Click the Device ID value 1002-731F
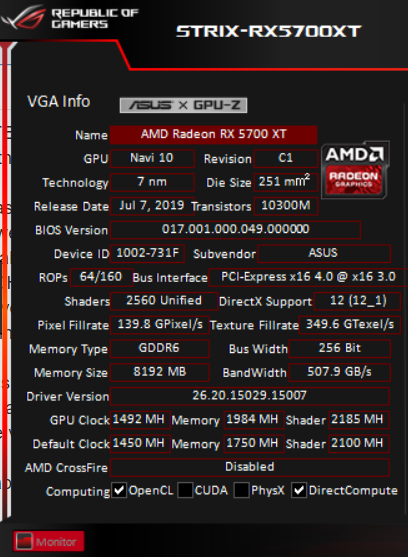 coord(147,253)
